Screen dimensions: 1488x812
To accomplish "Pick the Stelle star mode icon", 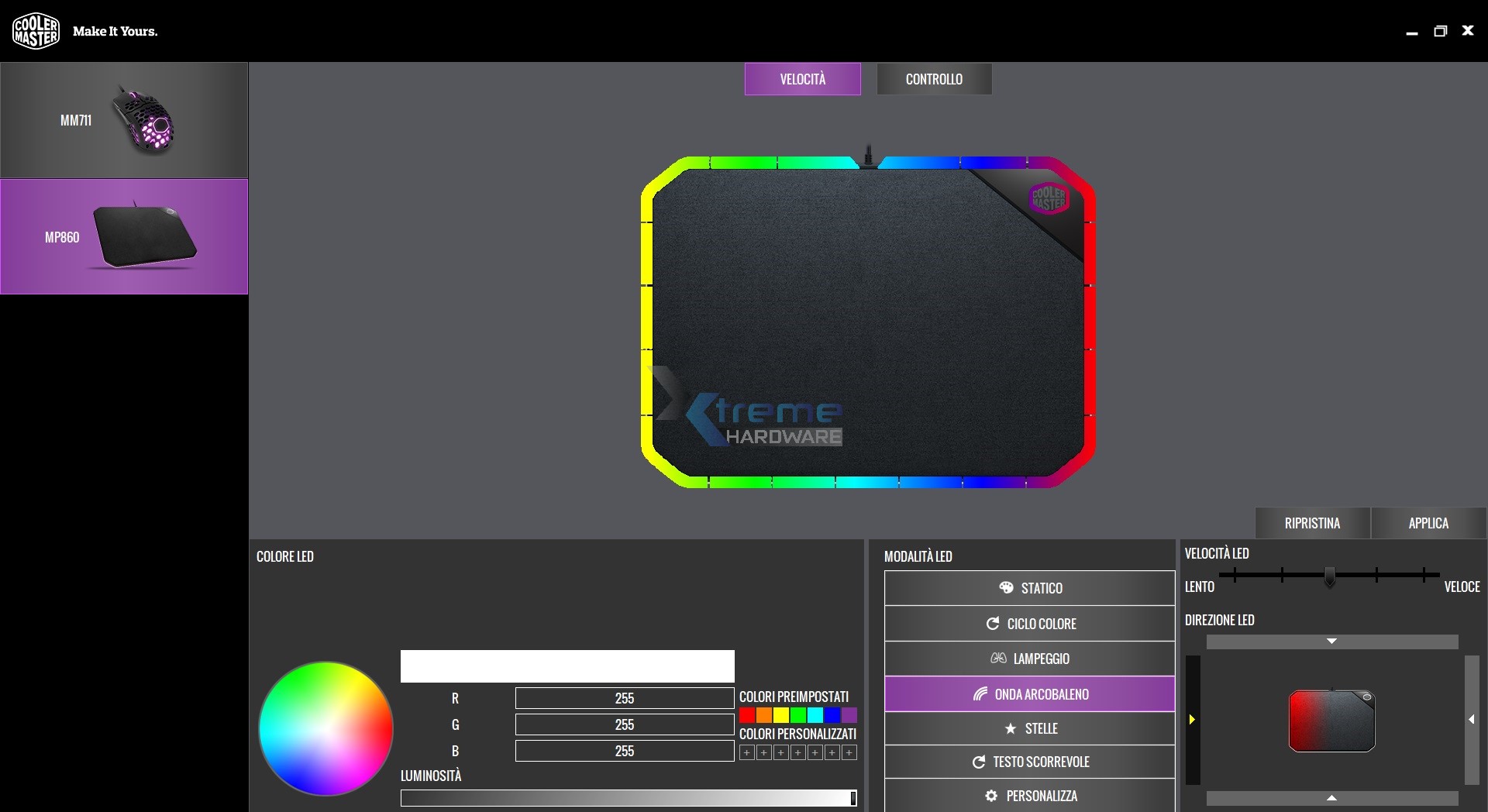I will point(1010,728).
